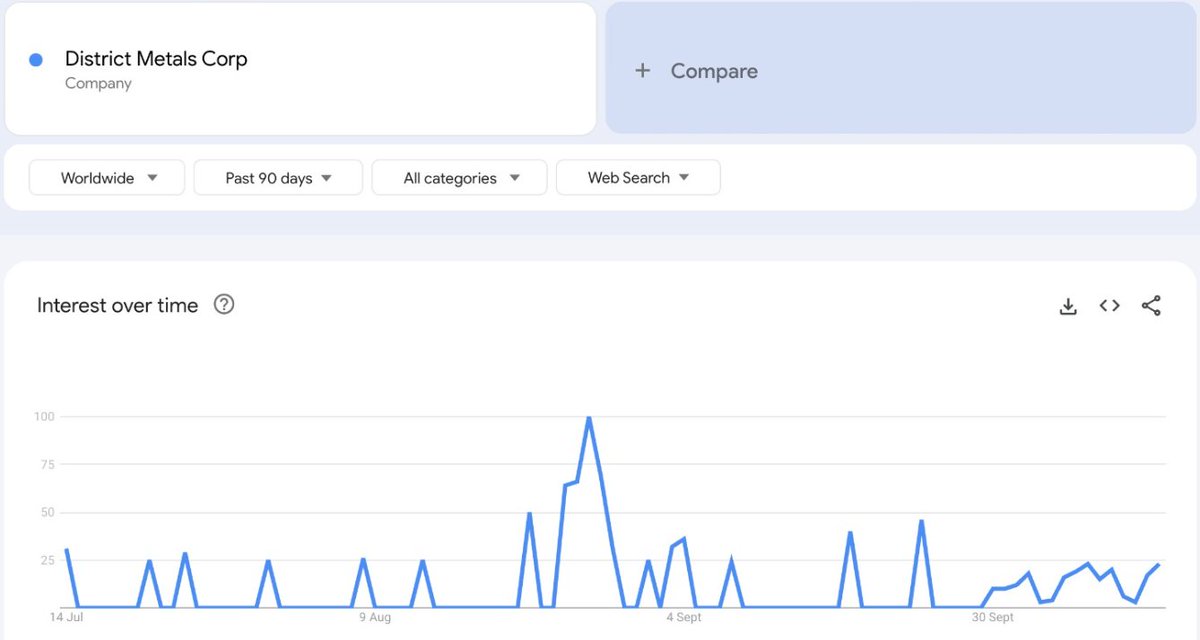Click the chart peak at 100
The width and height of the screenshot is (1200, 640).
(x=589, y=418)
